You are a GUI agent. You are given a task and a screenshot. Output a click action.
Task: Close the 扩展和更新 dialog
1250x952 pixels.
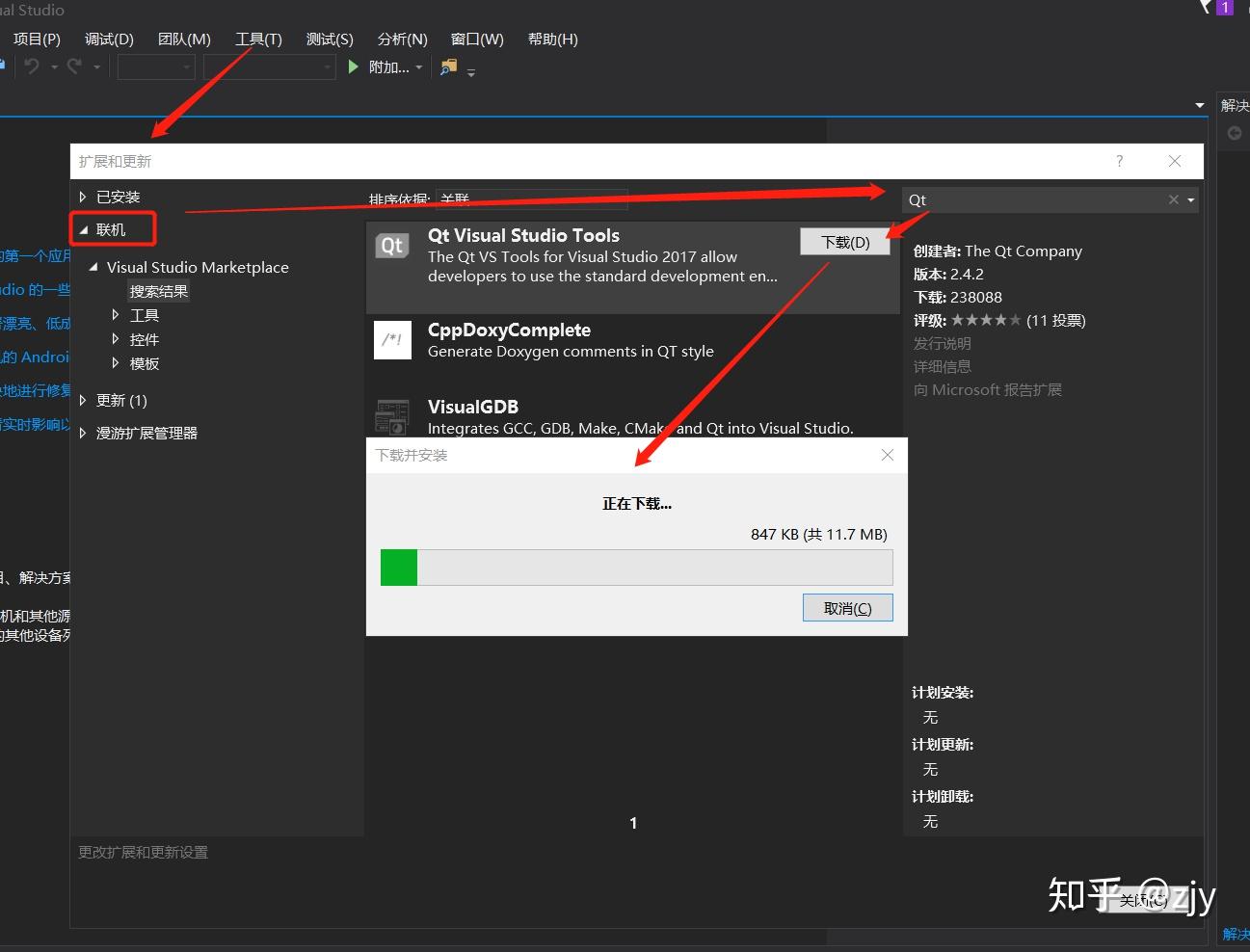(x=1175, y=161)
